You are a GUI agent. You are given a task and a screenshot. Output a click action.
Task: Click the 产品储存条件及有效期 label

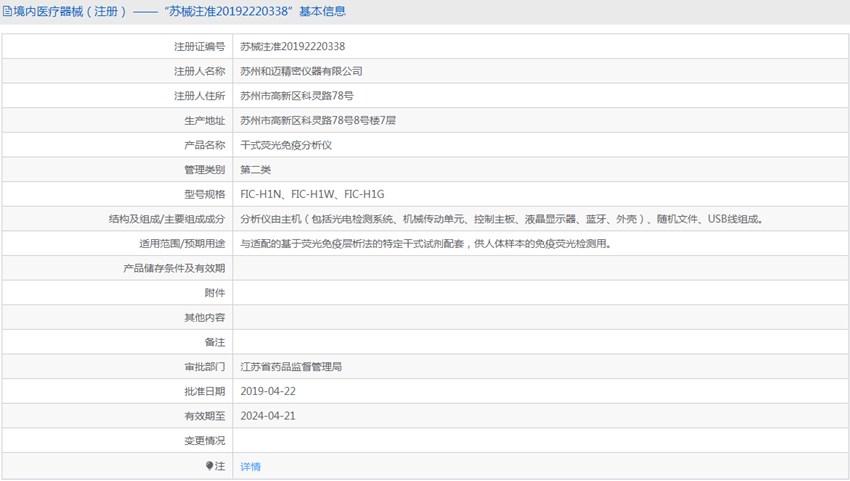click(174, 268)
